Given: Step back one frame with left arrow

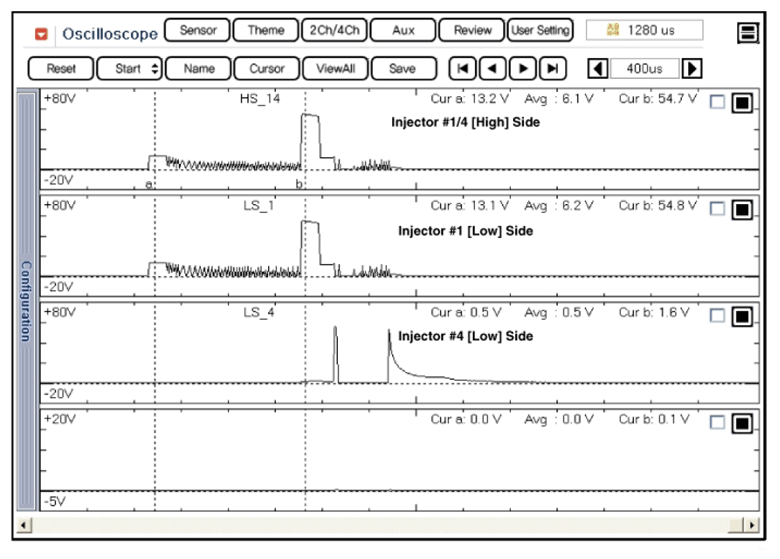Looking at the screenshot, I should coord(492,69).
